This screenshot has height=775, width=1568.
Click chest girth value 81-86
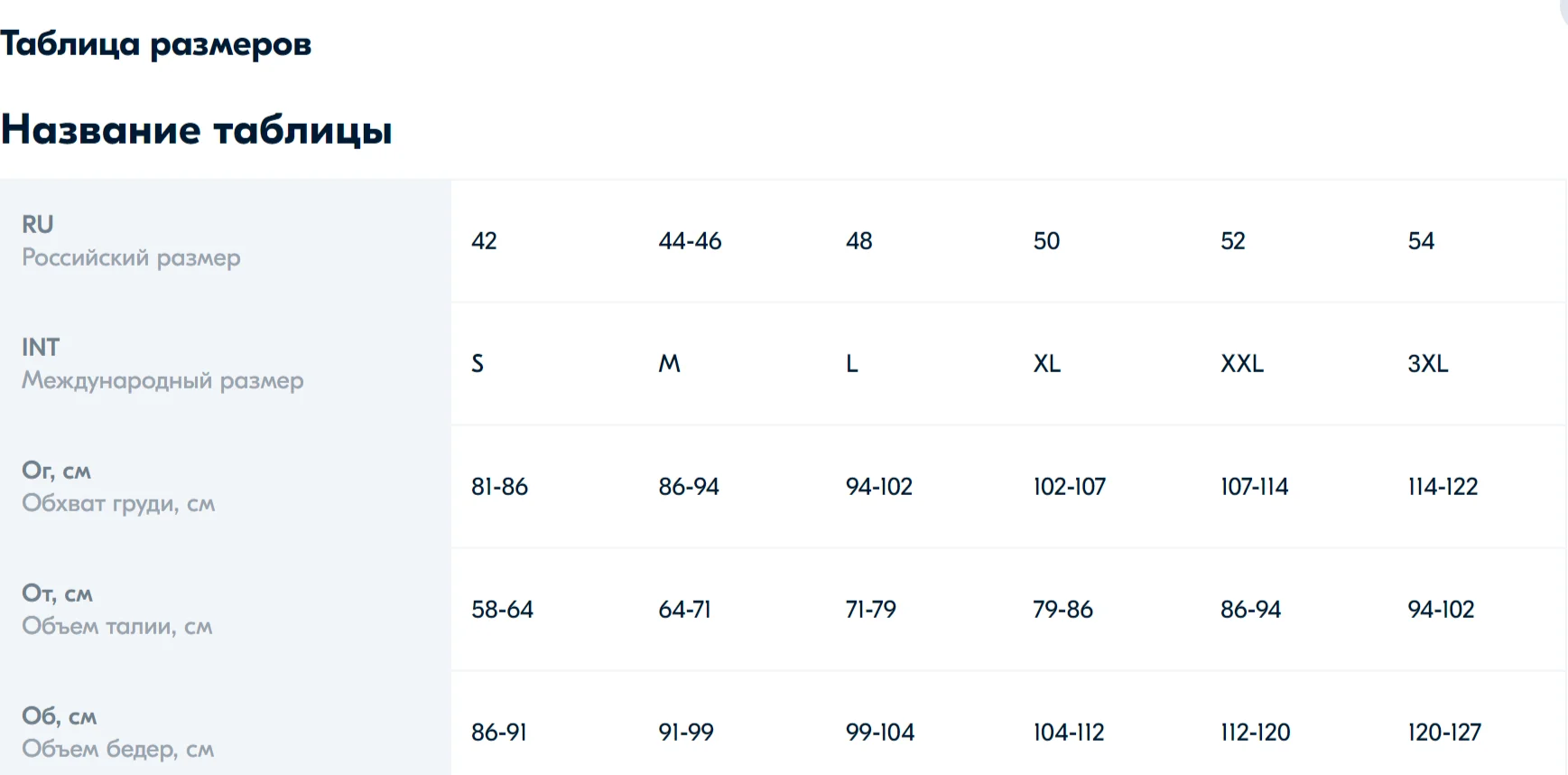[499, 487]
